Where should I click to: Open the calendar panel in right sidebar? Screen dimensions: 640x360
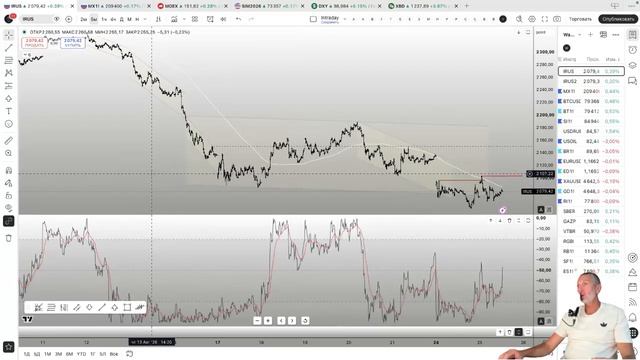click(x=632, y=287)
